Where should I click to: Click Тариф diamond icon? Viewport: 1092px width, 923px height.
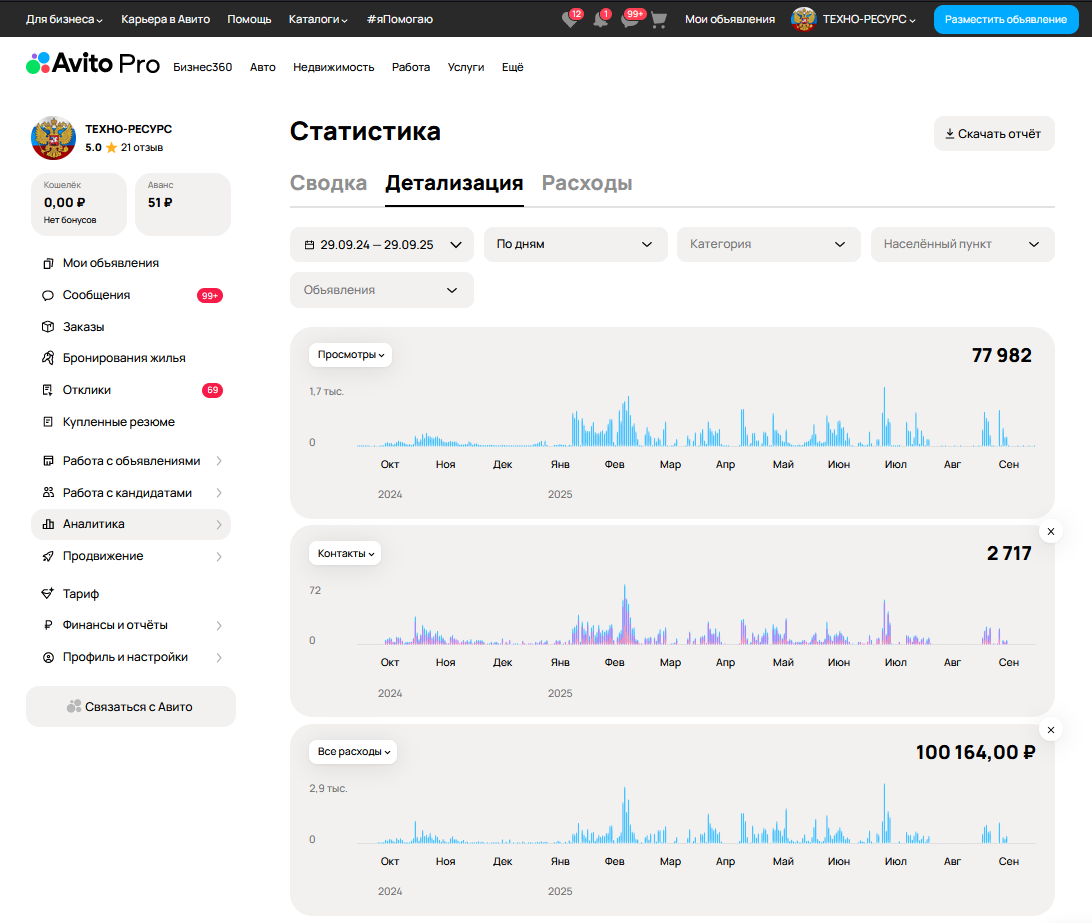point(48,594)
